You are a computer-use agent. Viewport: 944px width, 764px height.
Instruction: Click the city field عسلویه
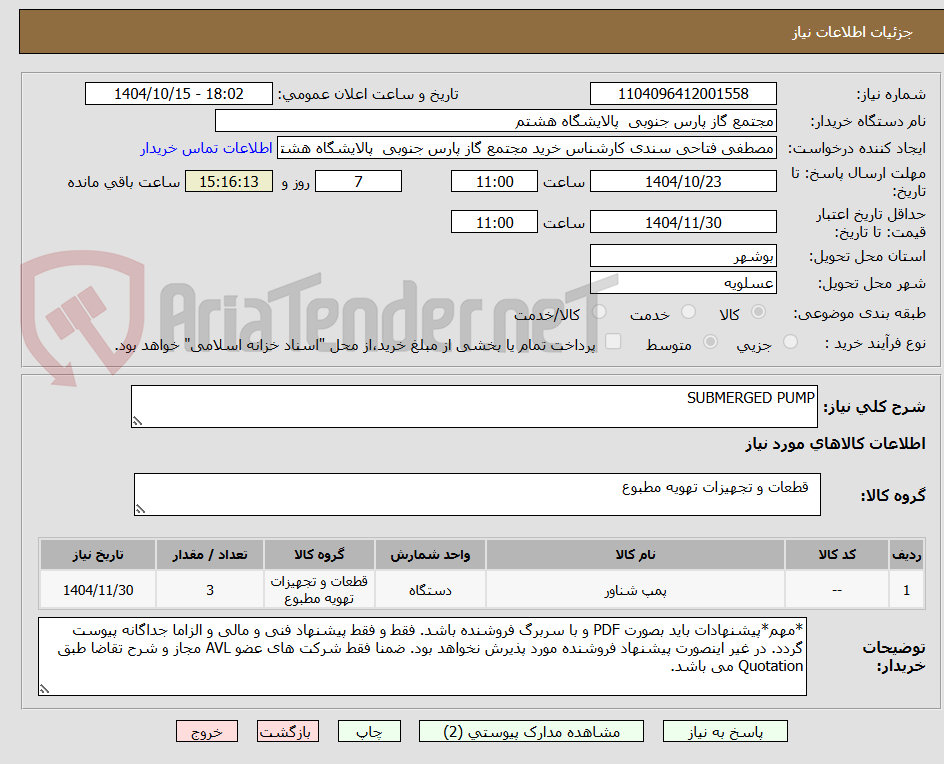(x=683, y=283)
